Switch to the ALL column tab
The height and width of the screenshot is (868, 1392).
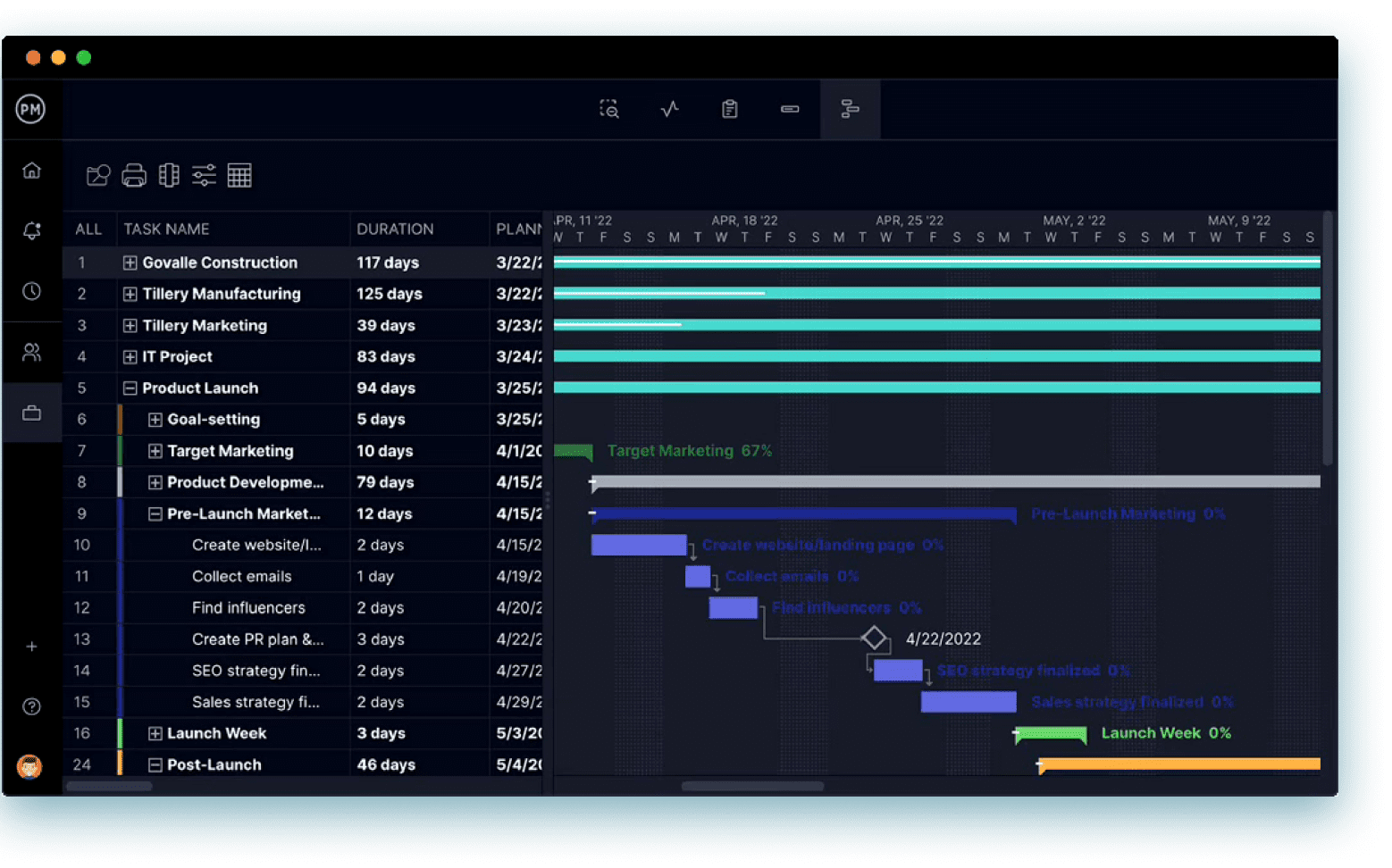(88, 229)
